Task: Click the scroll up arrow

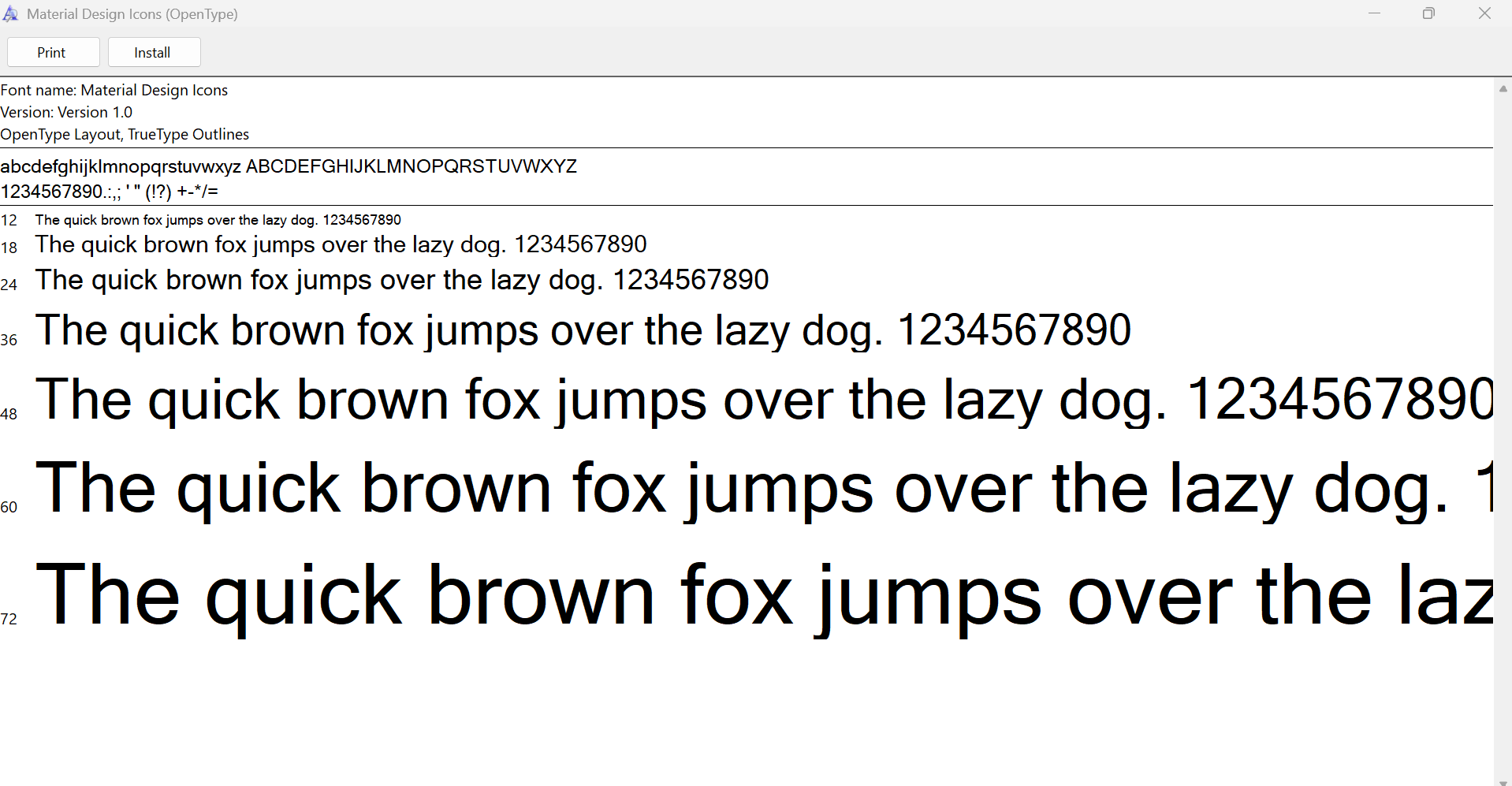Action: coord(1503,89)
